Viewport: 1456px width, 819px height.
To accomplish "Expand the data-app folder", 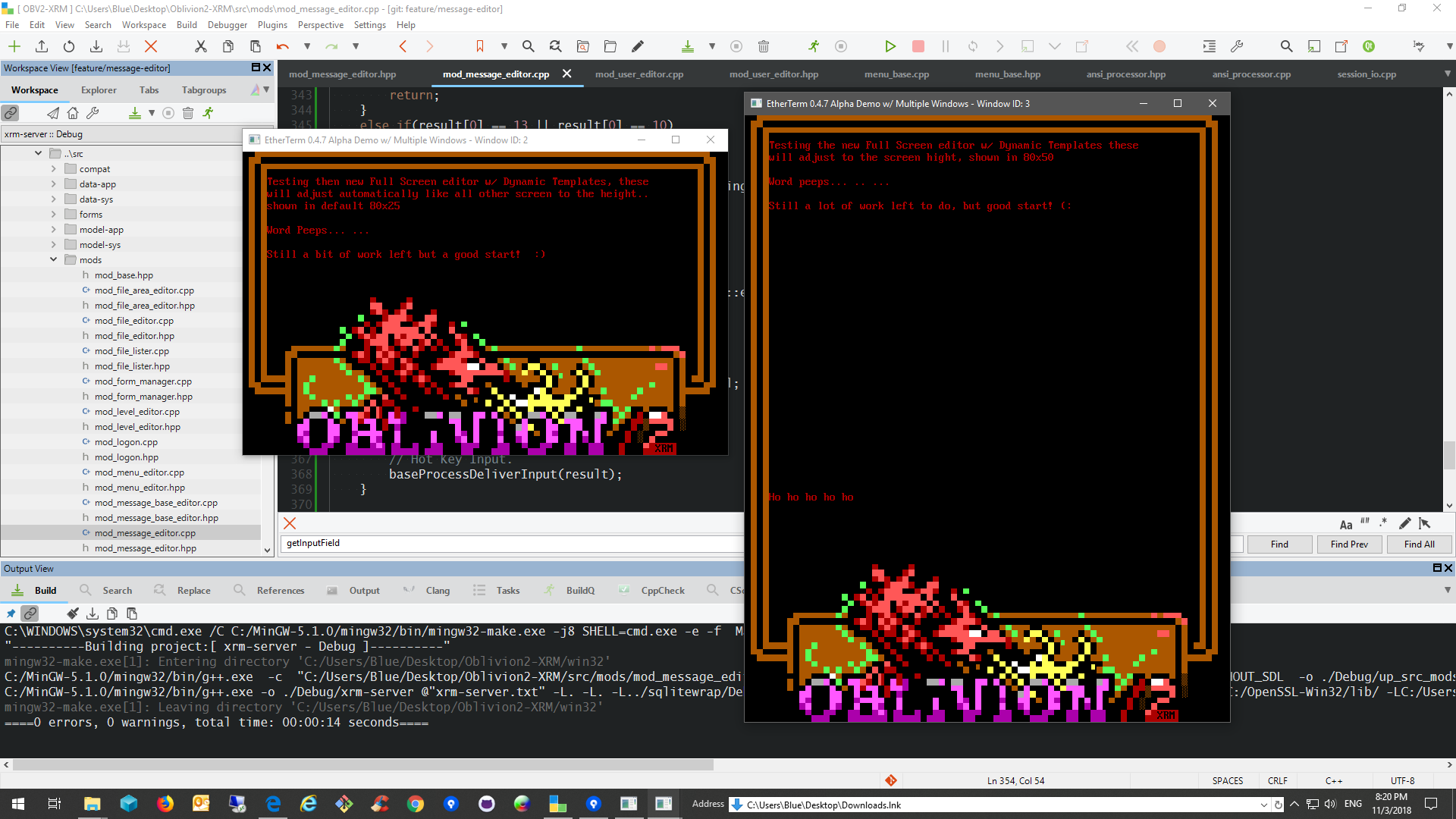I will pyautogui.click(x=54, y=184).
